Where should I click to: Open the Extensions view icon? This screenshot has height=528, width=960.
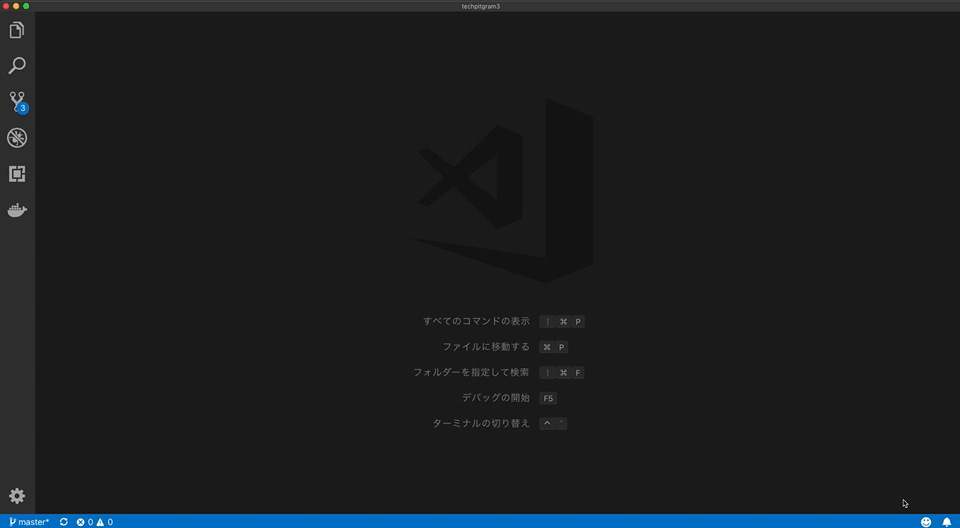pyautogui.click(x=17, y=174)
